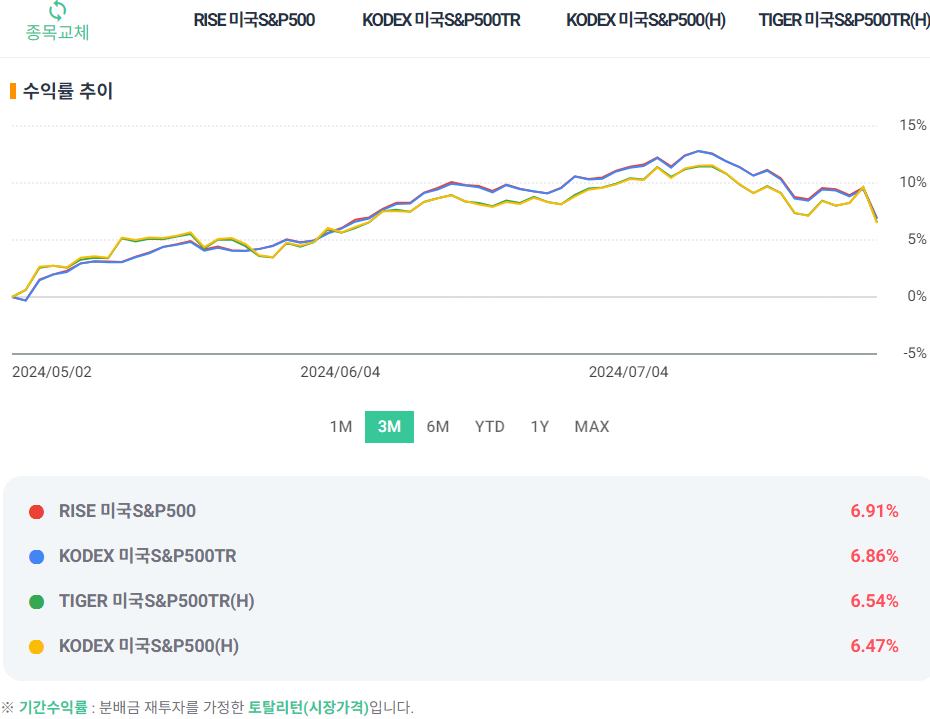
Task: Select RISE 미국S&P500 header
Action: pyautogui.click(x=254, y=20)
